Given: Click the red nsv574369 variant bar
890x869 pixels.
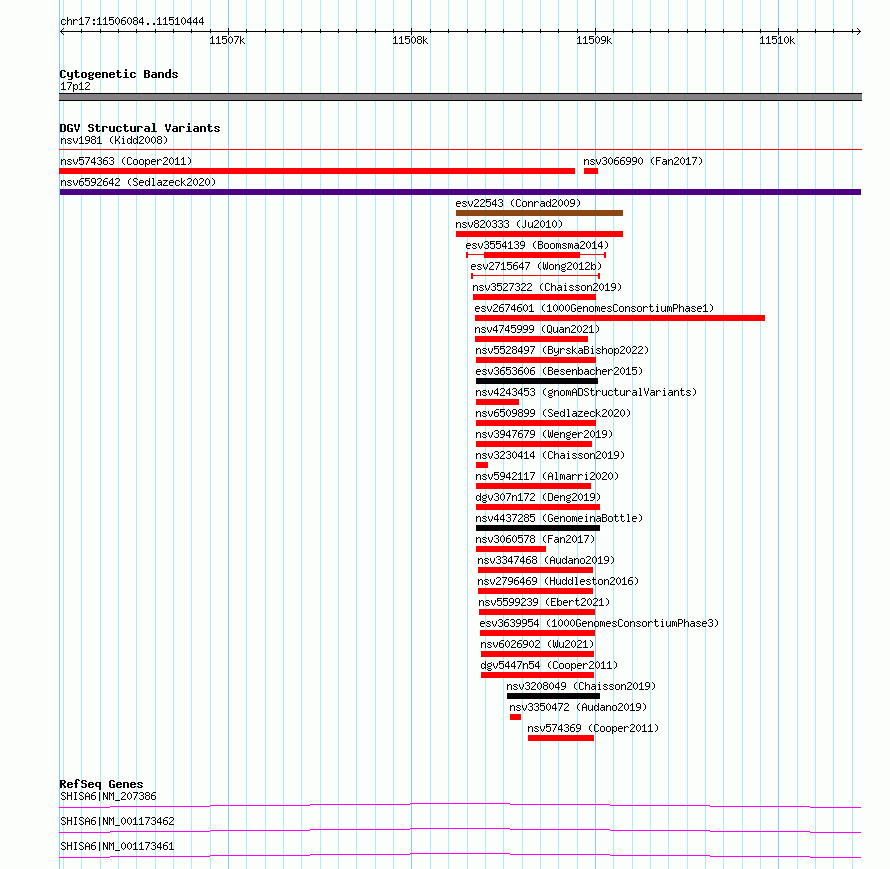Looking at the screenshot, I should (x=561, y=738).
